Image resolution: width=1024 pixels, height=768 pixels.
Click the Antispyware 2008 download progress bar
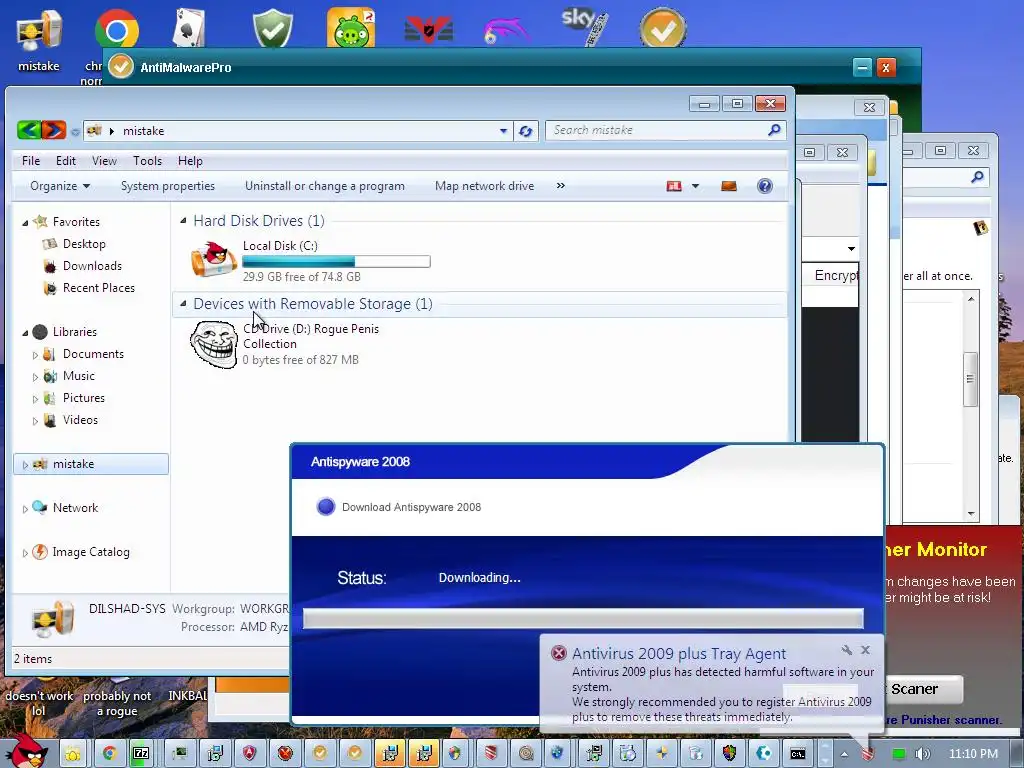click(x=583, y=618)
